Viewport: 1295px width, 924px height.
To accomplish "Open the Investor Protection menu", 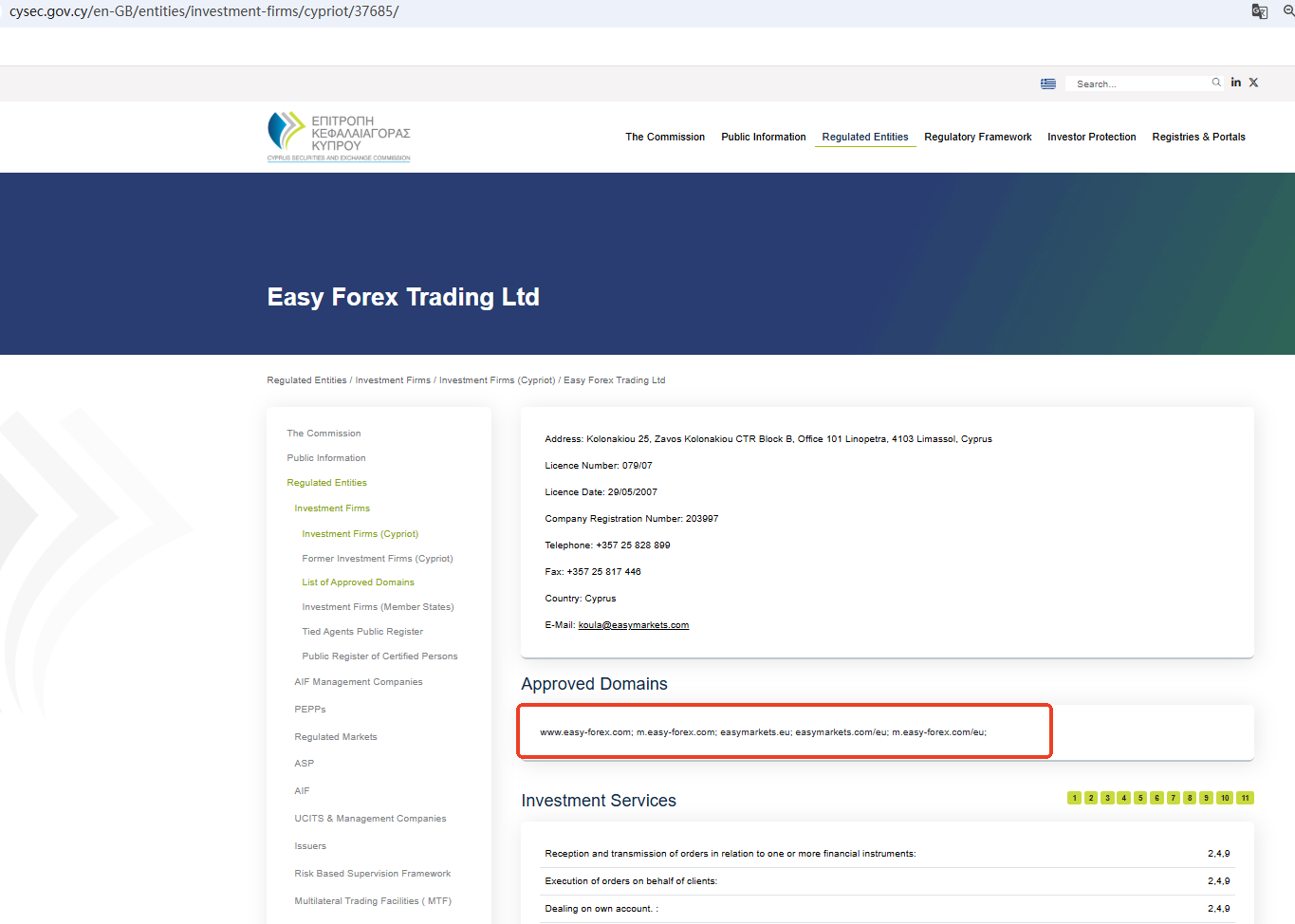I will point(1091,137).
